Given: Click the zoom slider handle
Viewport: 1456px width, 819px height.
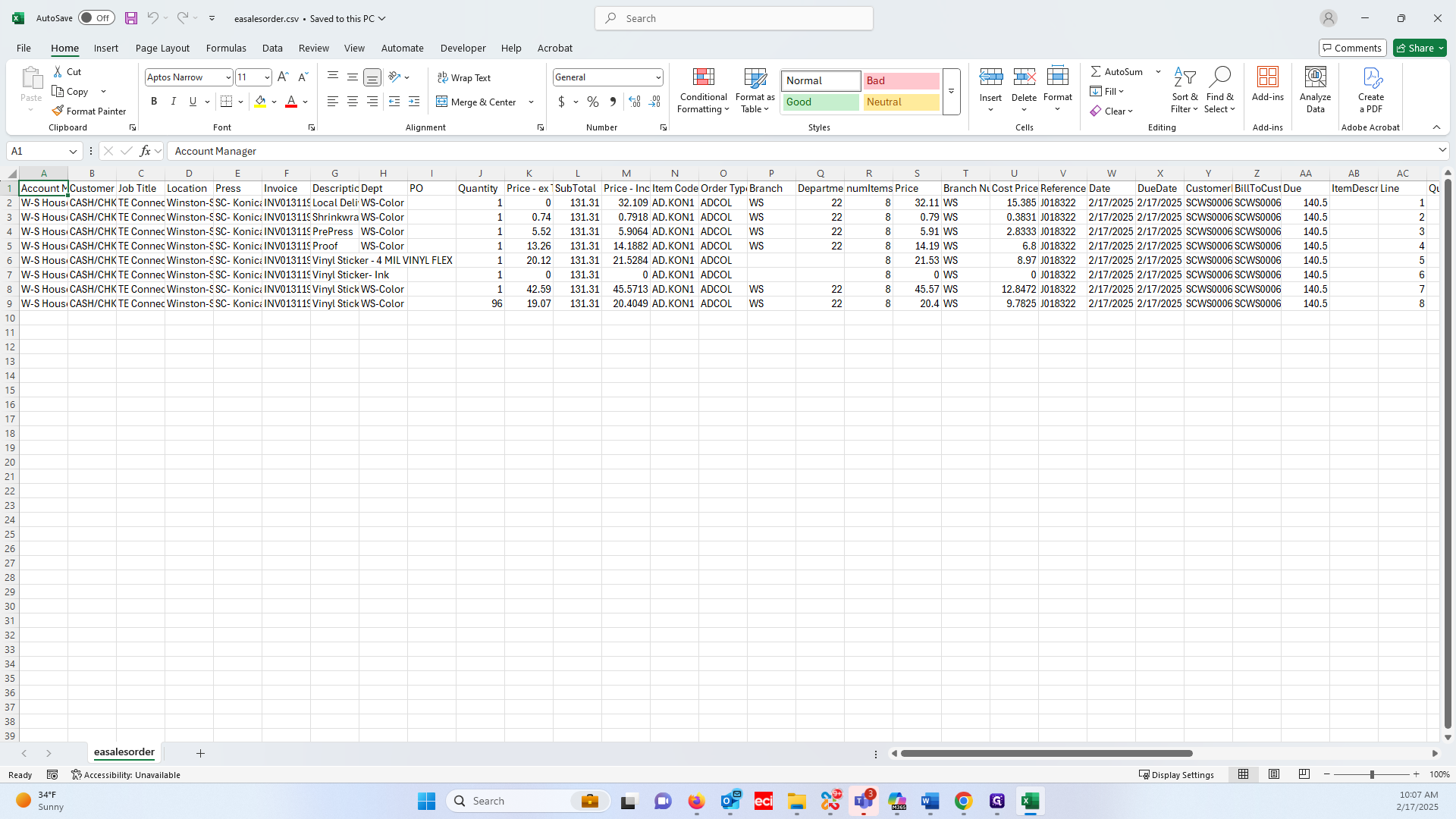Looking at the screenshot, I should point(1371,774).
